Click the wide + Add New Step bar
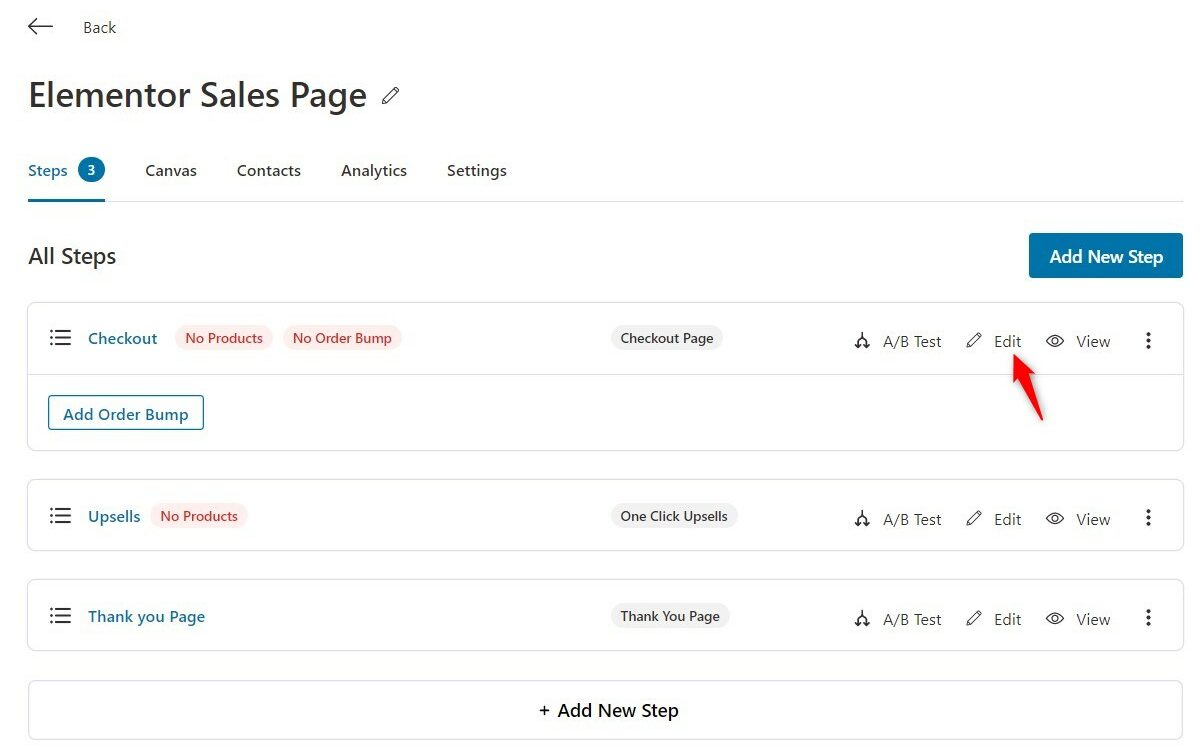Viewport: 1204px width, 753px height. [606, 710]
